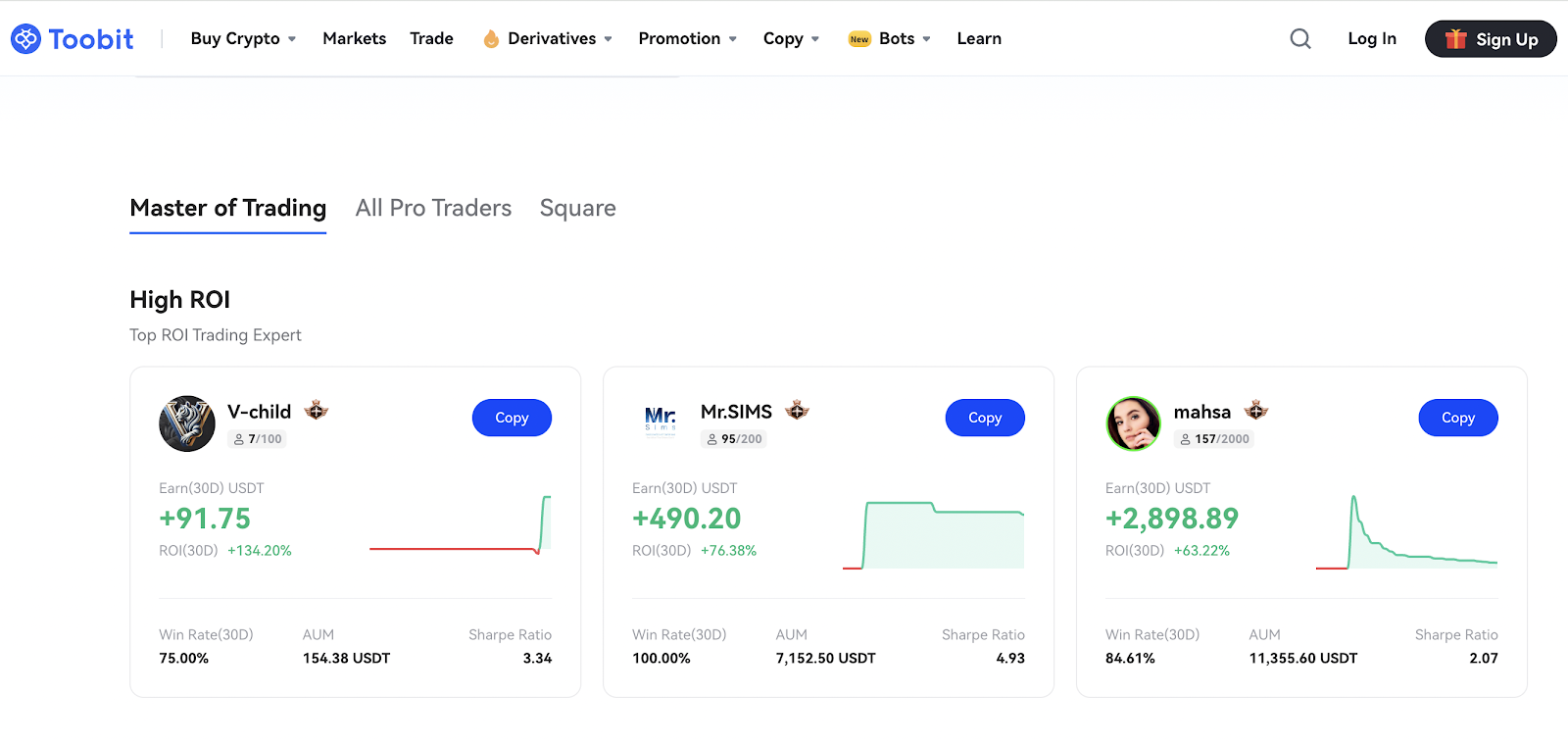Image resolution: width=1568 pixels, height=745 pixels.
Task: Click the 84.61% win rate
Action: [1130, 659]
